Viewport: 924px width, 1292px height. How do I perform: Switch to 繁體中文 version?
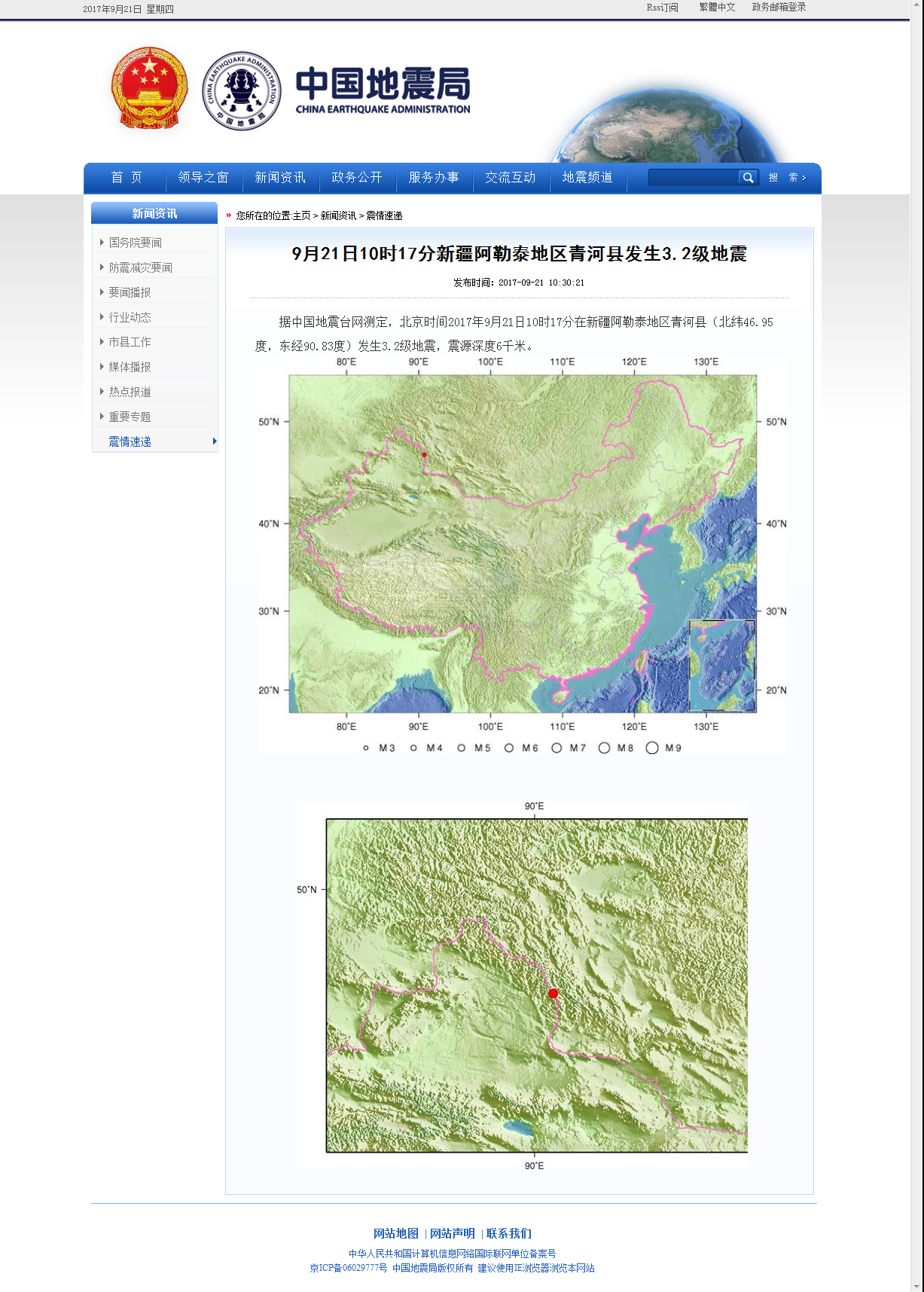717,8
